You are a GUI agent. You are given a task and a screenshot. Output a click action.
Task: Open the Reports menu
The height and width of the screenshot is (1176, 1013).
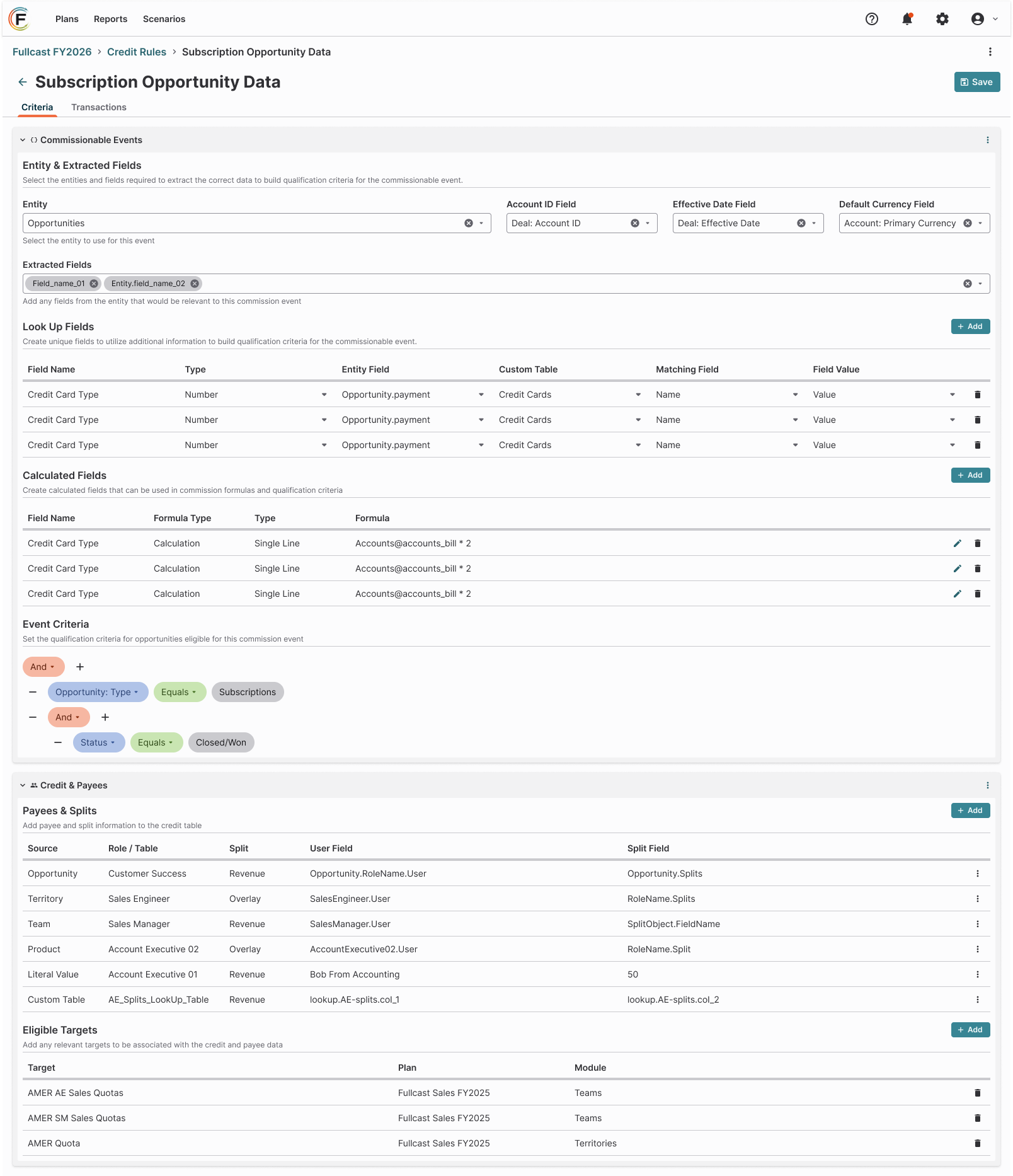click(x=110, y=19)
